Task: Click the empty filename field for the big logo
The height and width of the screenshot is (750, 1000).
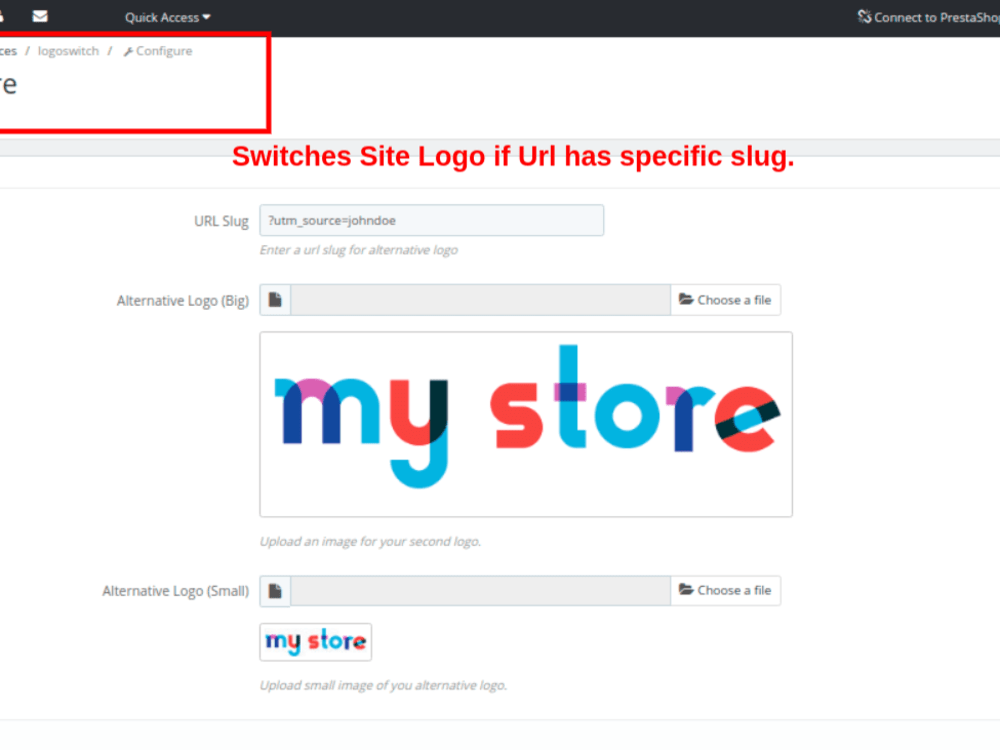Action: point(480,299)
